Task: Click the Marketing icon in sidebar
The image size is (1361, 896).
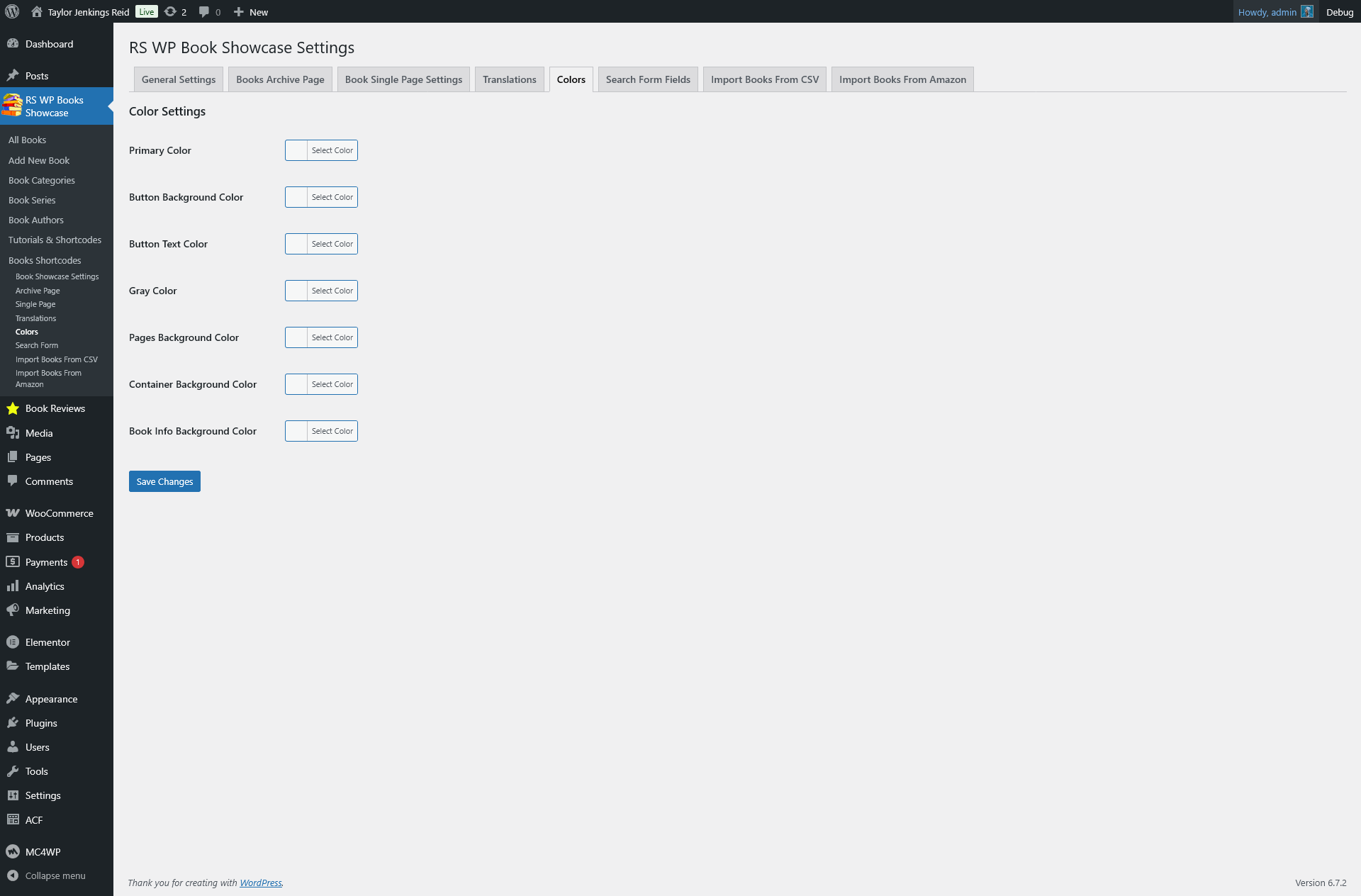Action: coord(12,610)
